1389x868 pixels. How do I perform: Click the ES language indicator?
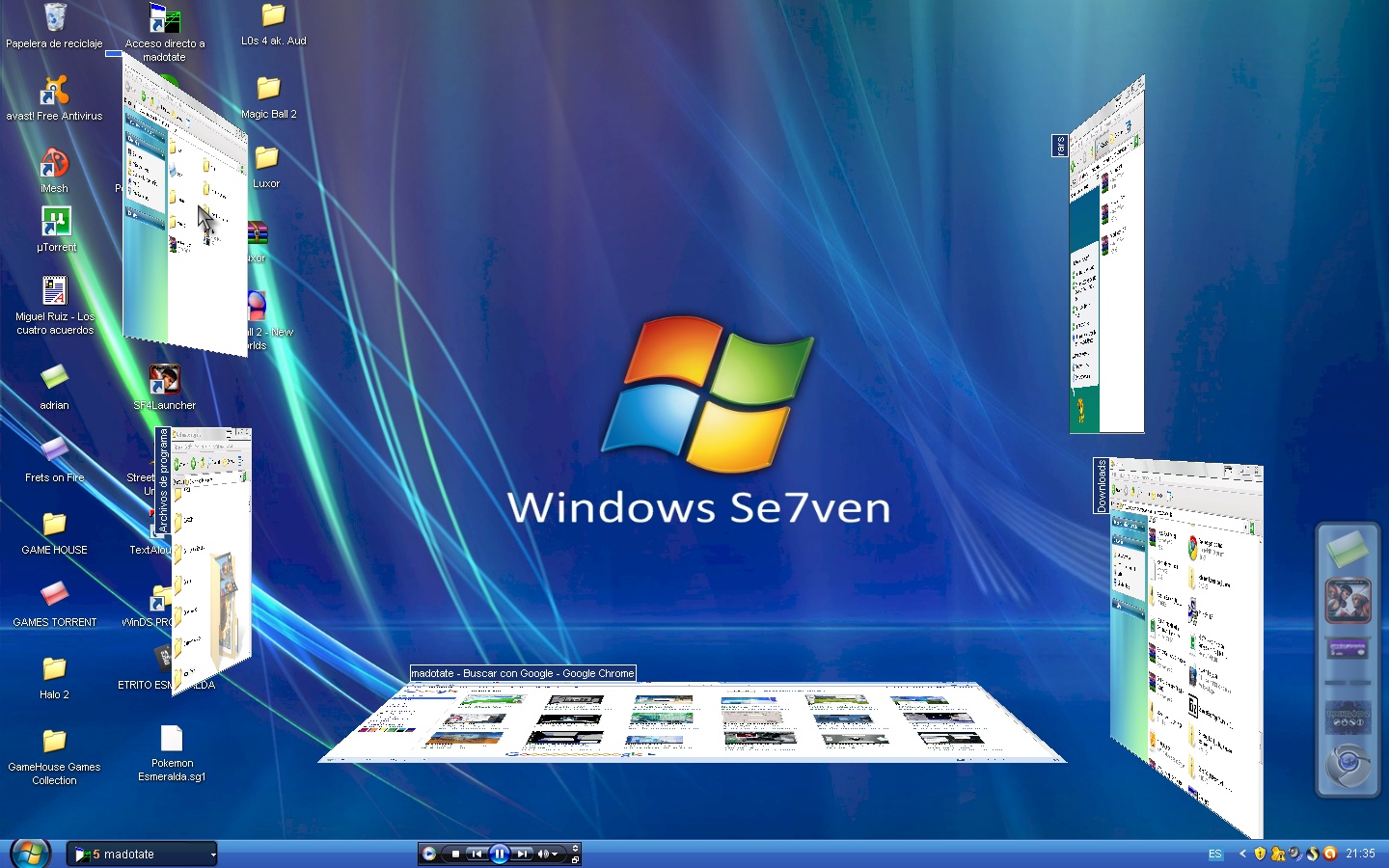click(1215, 854)
